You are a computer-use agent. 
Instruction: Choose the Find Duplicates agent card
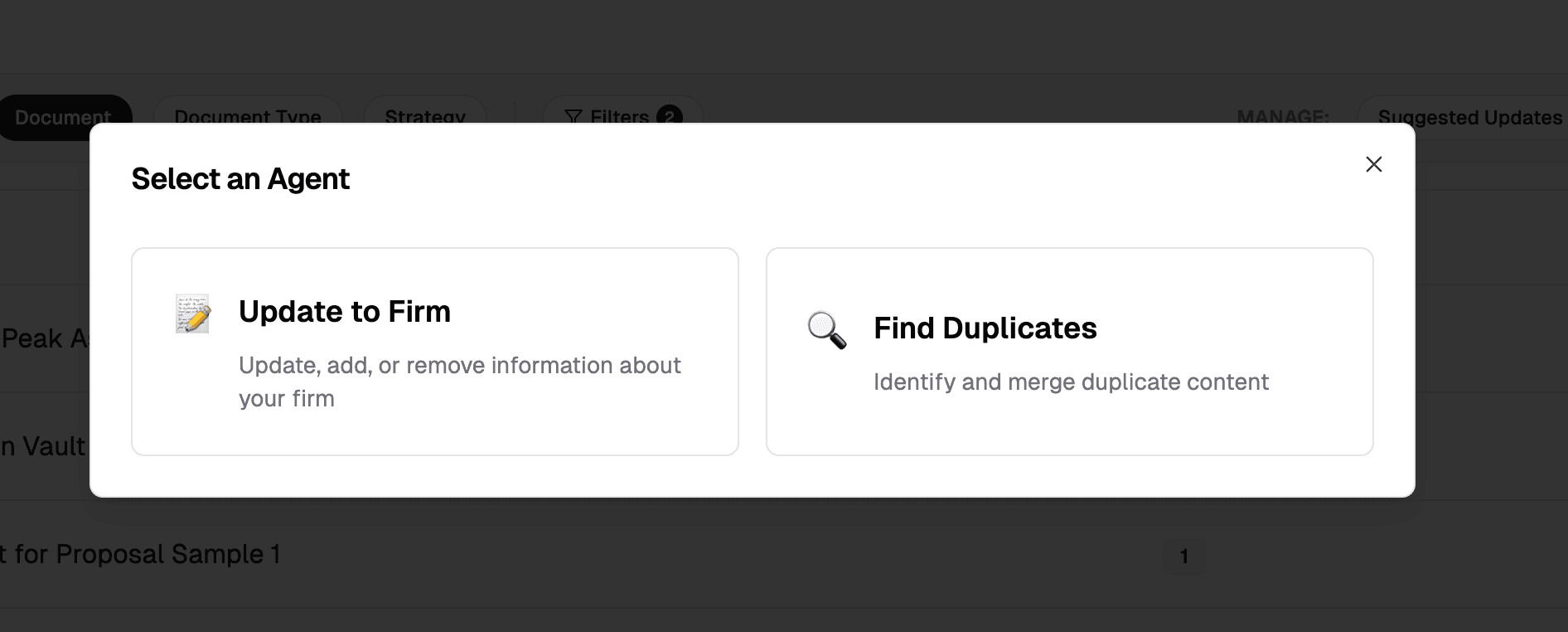coord(1070,352)
